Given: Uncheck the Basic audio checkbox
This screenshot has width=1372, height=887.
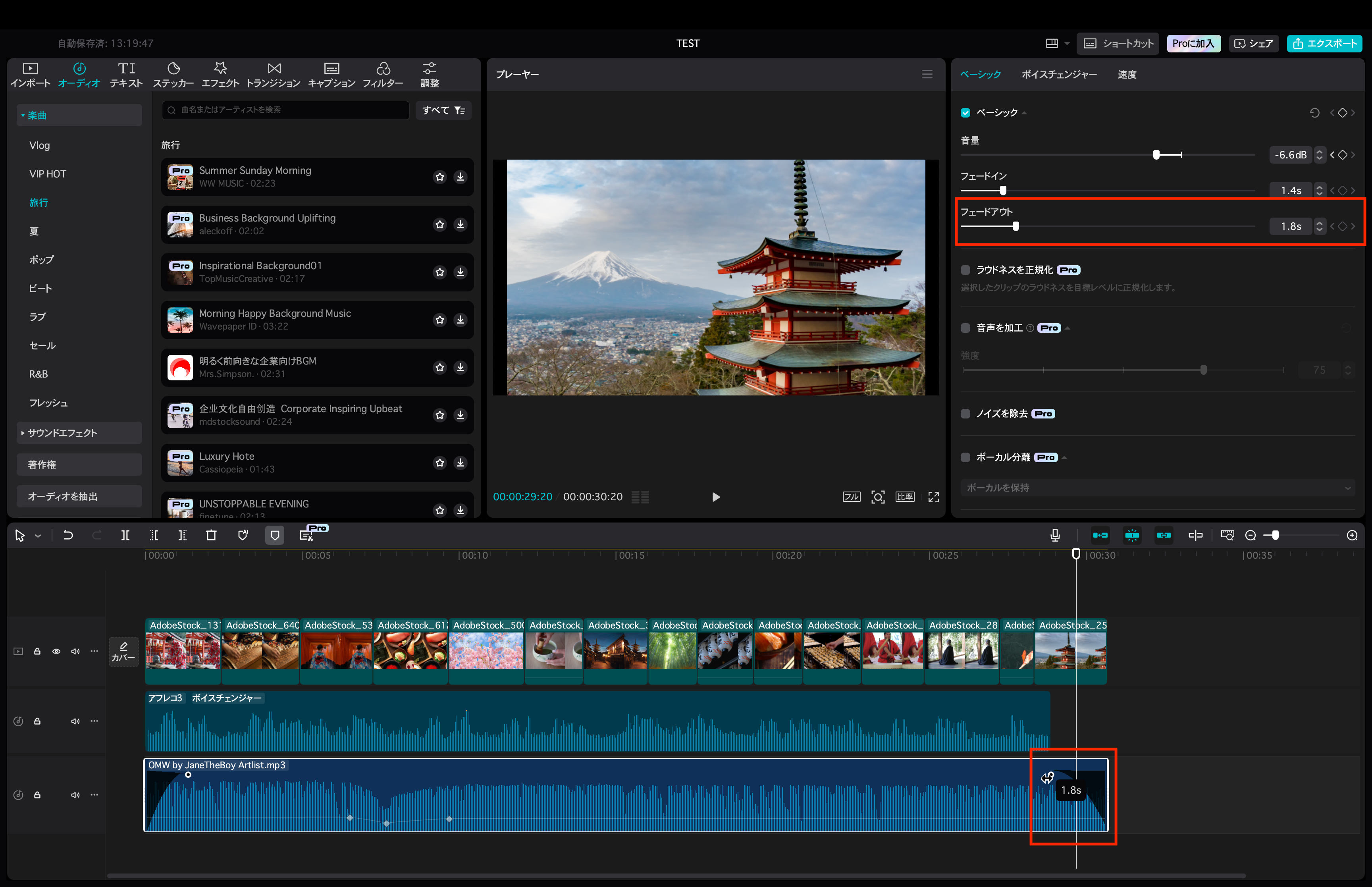Looking at the screenshot, I should 965,113.
